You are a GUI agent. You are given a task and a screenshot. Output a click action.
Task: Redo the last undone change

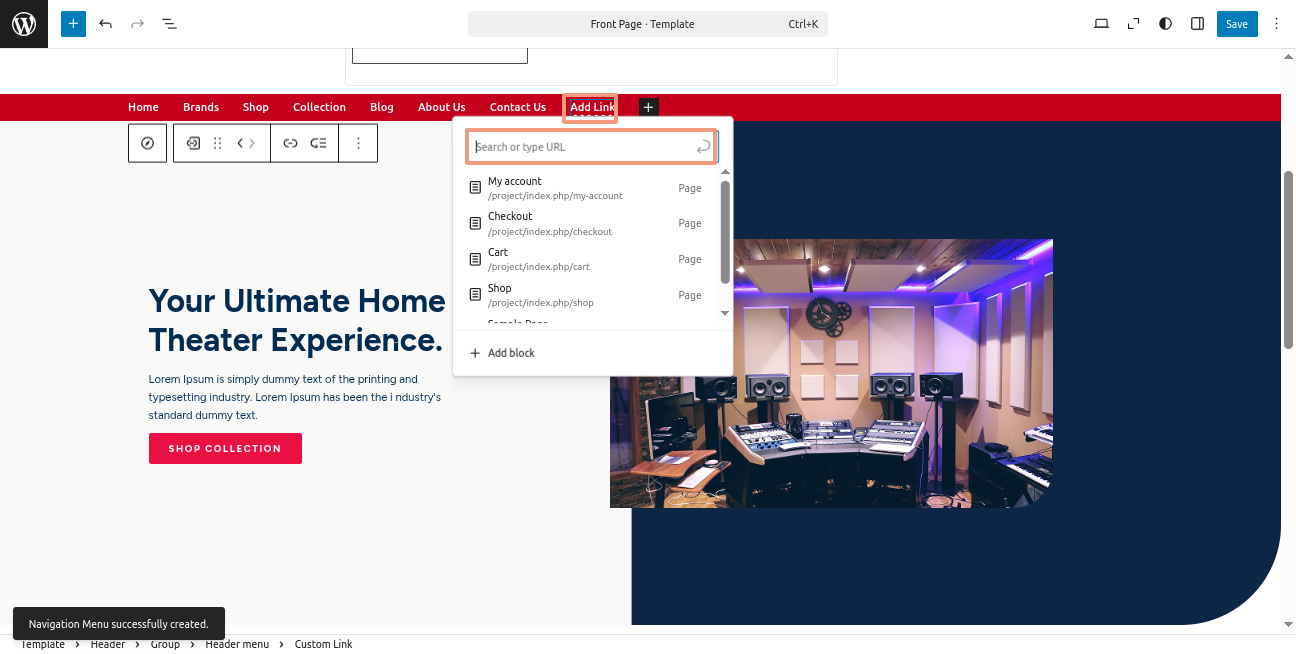click(137, 24)
